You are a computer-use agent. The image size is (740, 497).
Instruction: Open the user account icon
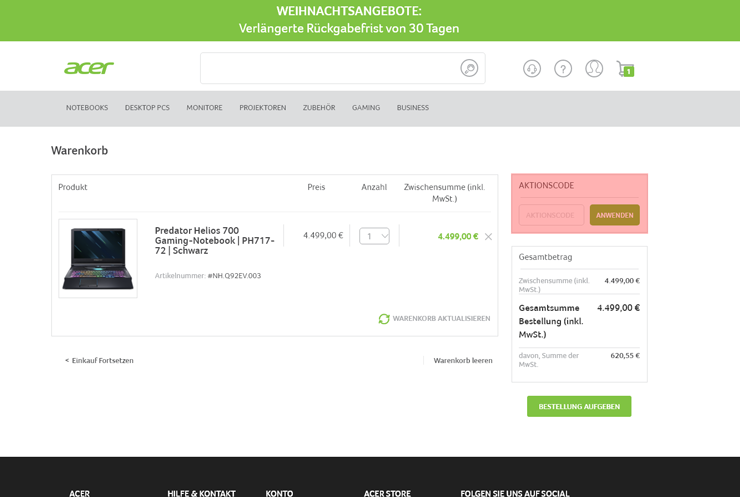click(x=594, y=68)
